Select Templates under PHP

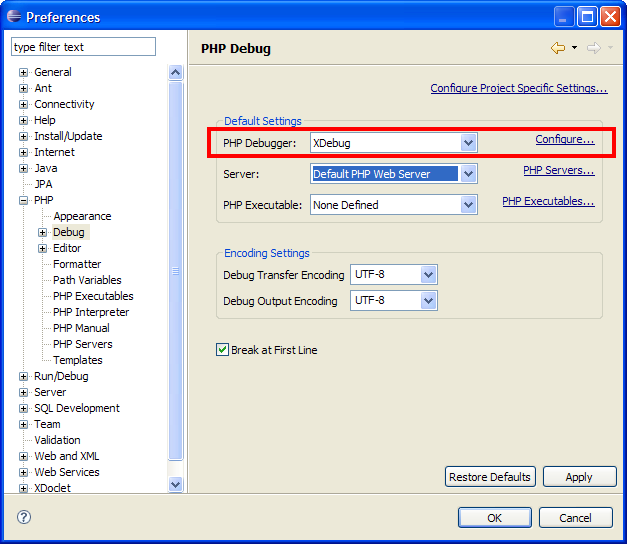tap(78, 360)
